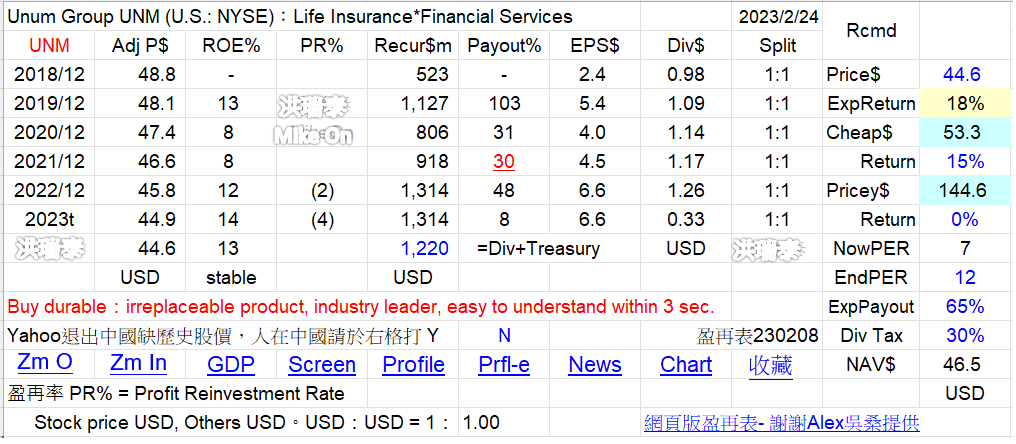Select the Yahoo退出中國 instruction text
Viewport: 1016px width, 444px height.
coord(223,335)
